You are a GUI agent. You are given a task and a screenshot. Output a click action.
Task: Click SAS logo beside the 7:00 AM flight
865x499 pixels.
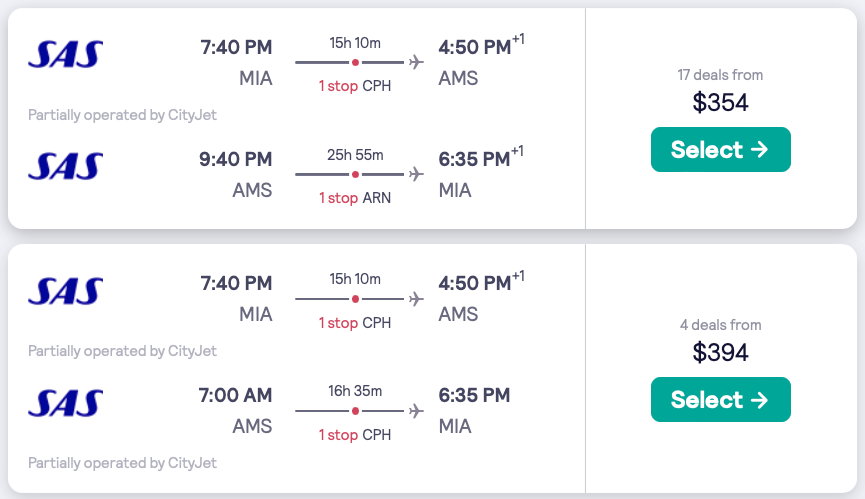(x=66, y=402)
